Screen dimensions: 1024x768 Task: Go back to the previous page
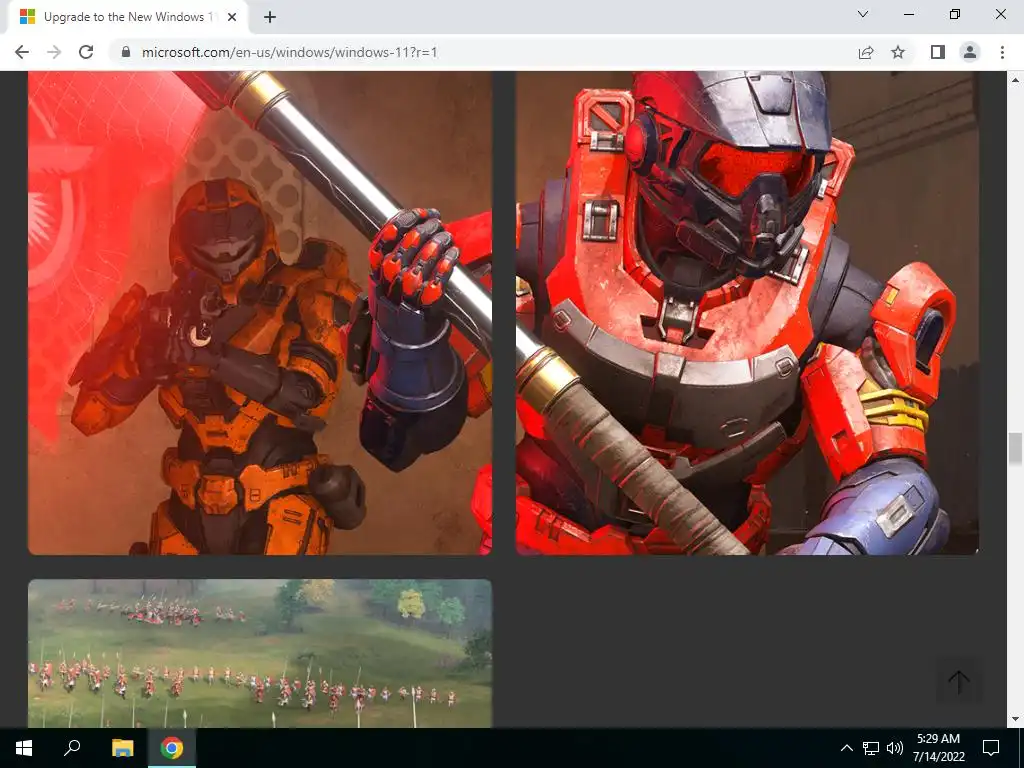(x=22, y=52)
